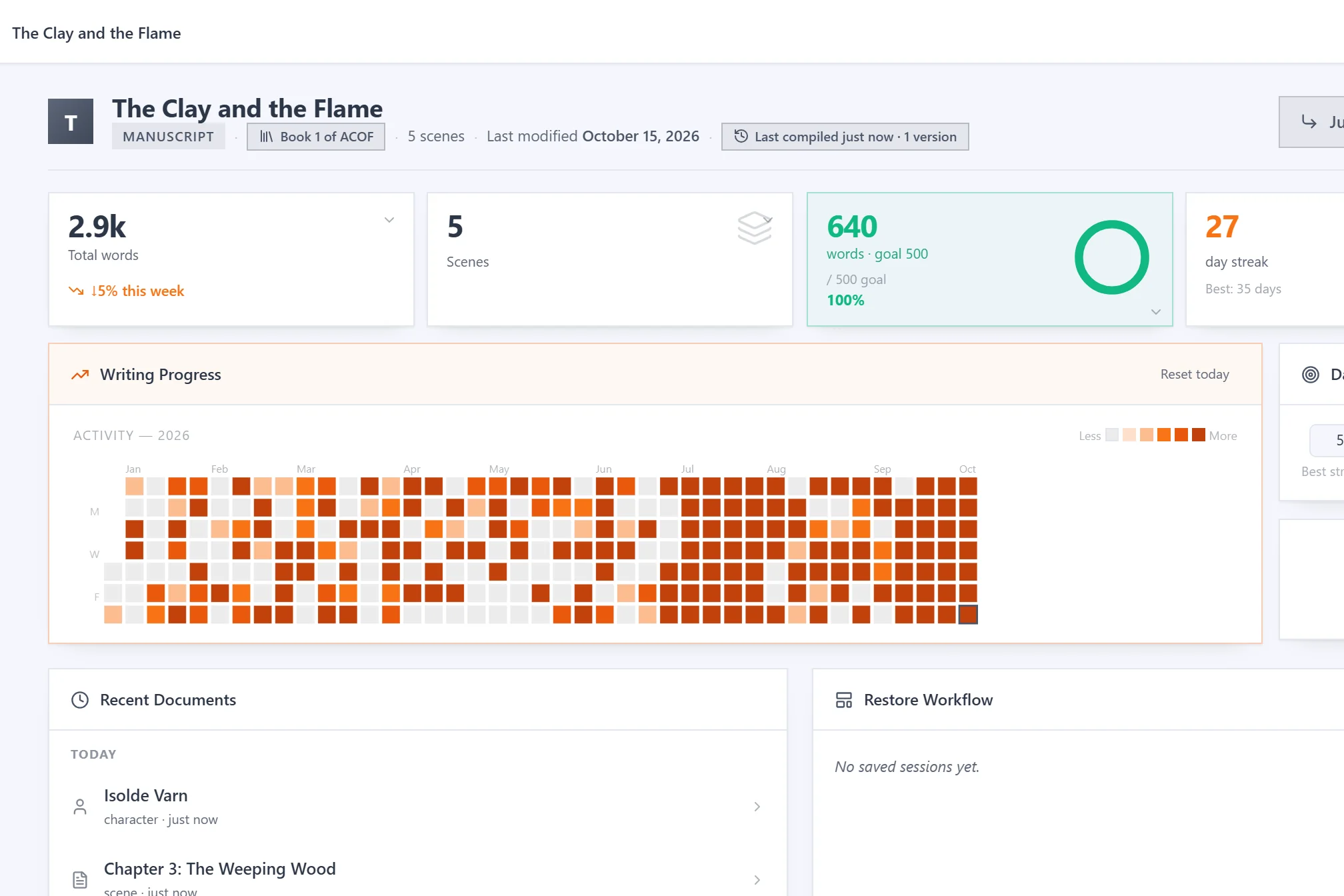Image resolution: width=1344 pixels, height=896 pixels.
Task: Click the Best: 35 days text
Action: tap(1243, 289)
